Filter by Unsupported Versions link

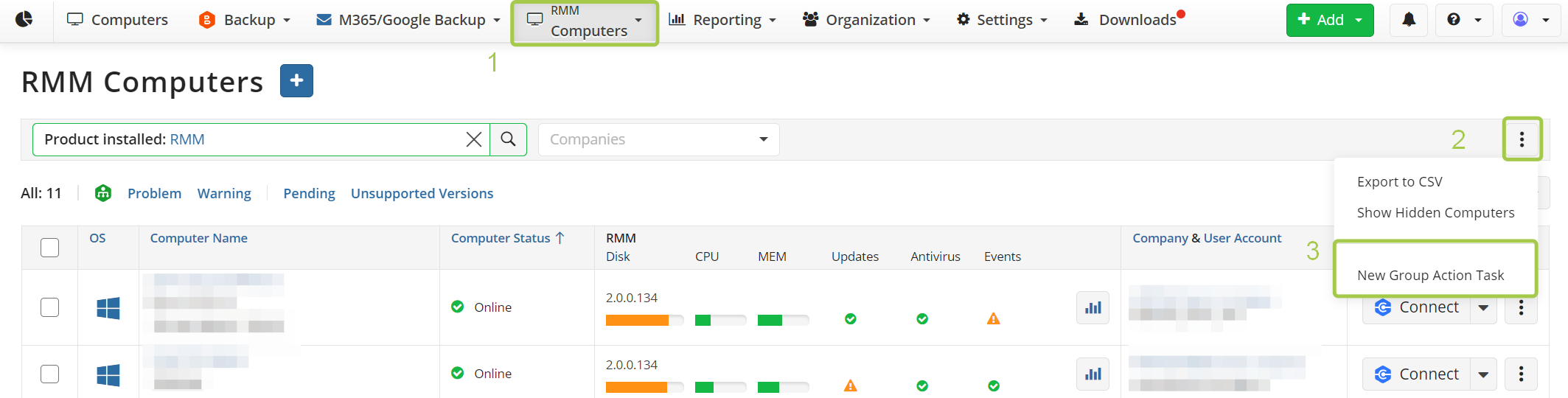click(422, 193)
